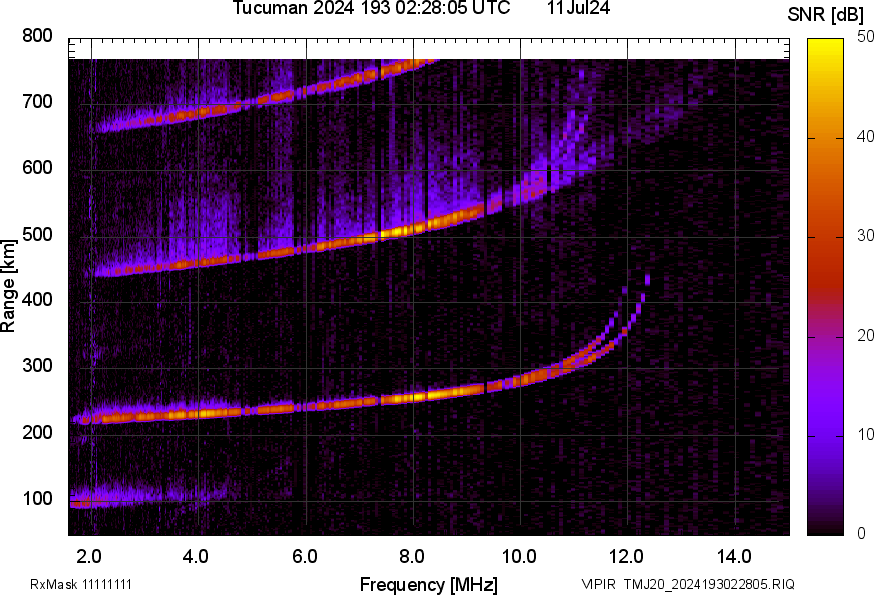This screenshot has height=595, width=874.
Task: Click the plot title 'Tucuman 2024 193 02:28:05 UTC'
Action: point(371,8)
